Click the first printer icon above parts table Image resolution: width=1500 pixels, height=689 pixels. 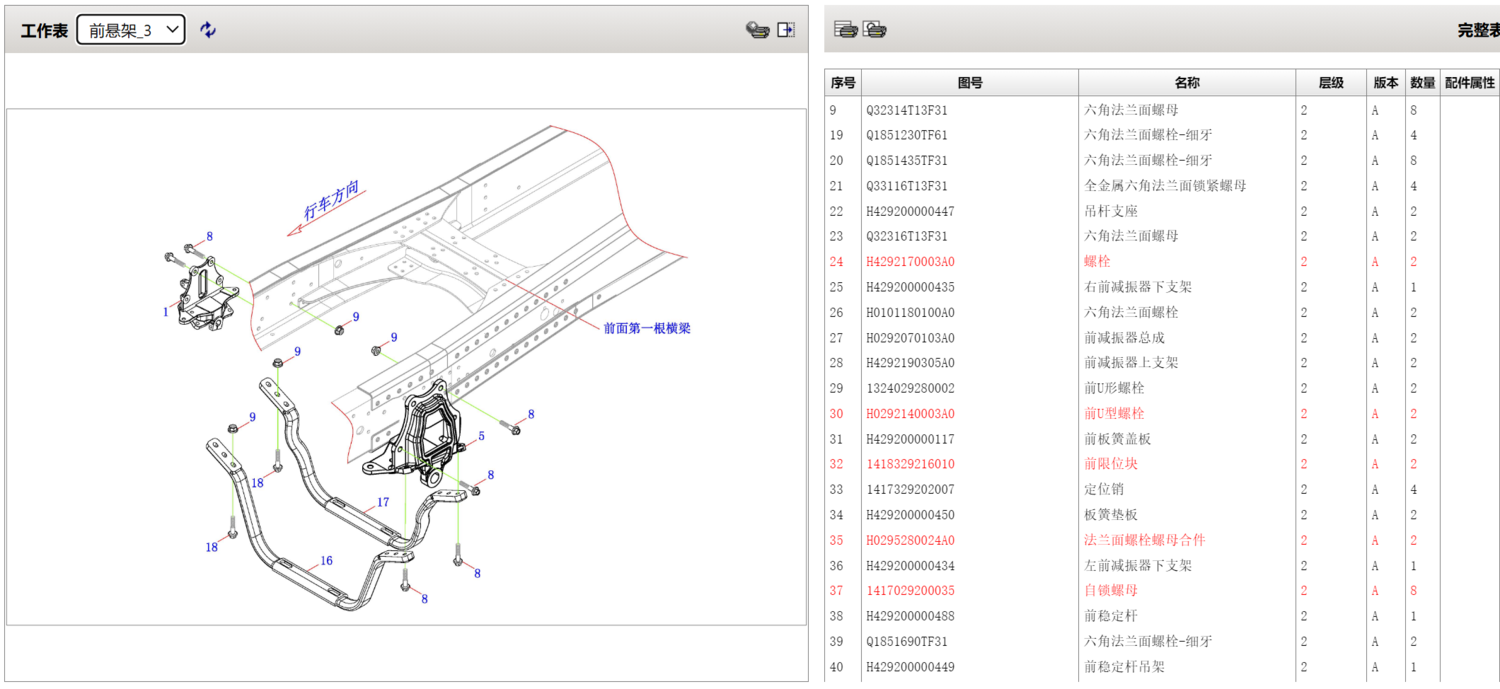(x=846, y=30)
